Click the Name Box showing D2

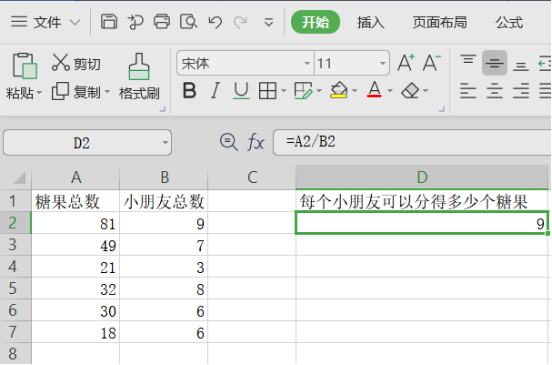click(82, 143)
